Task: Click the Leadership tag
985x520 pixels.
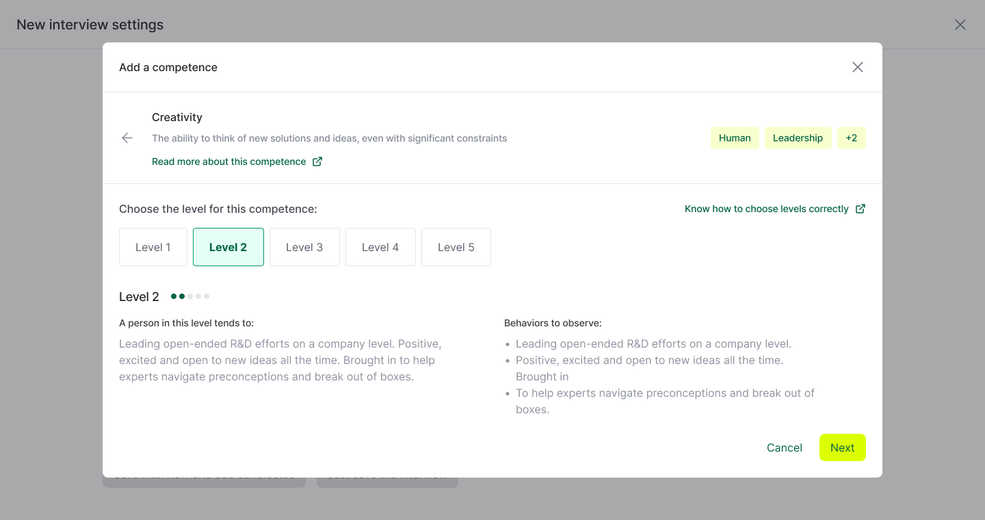Action: [798, 138]
